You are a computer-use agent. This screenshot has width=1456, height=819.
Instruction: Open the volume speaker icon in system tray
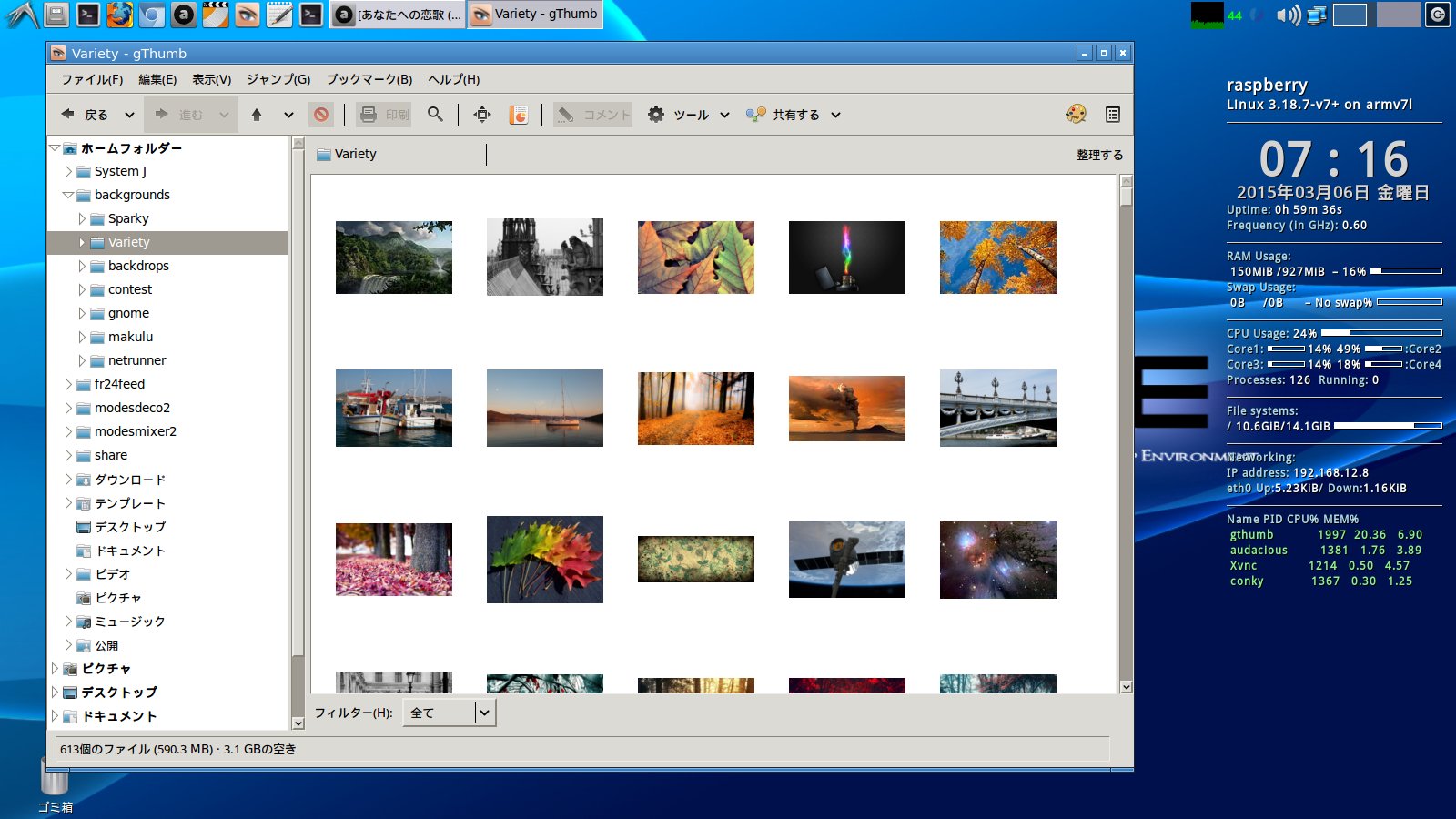(x=1287, y=15)
